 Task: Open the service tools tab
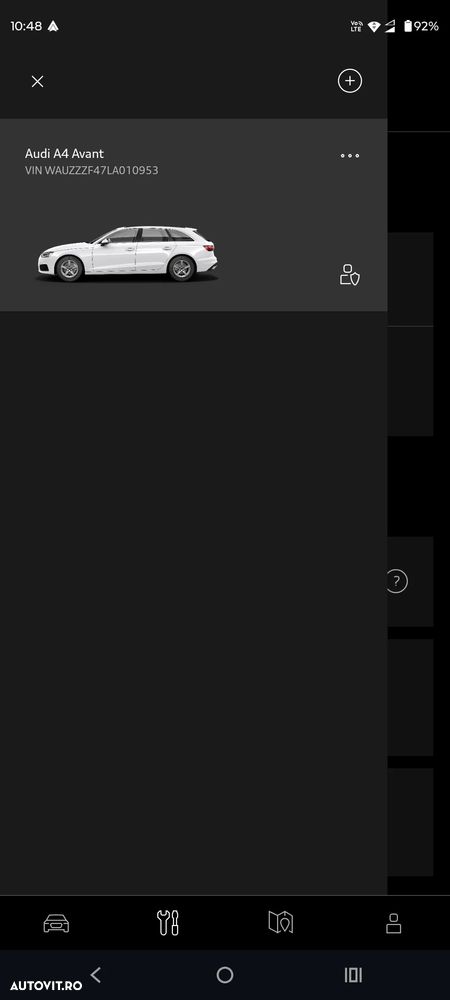[168, 923]
